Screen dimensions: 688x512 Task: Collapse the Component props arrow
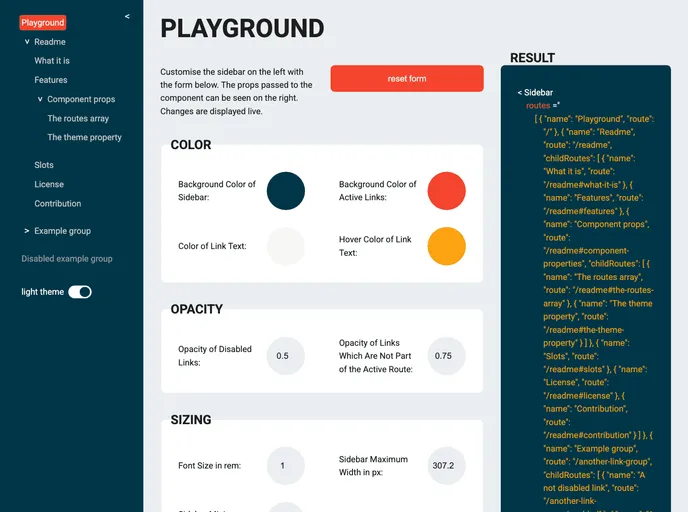pyautogui.click(x=40, y=99)
